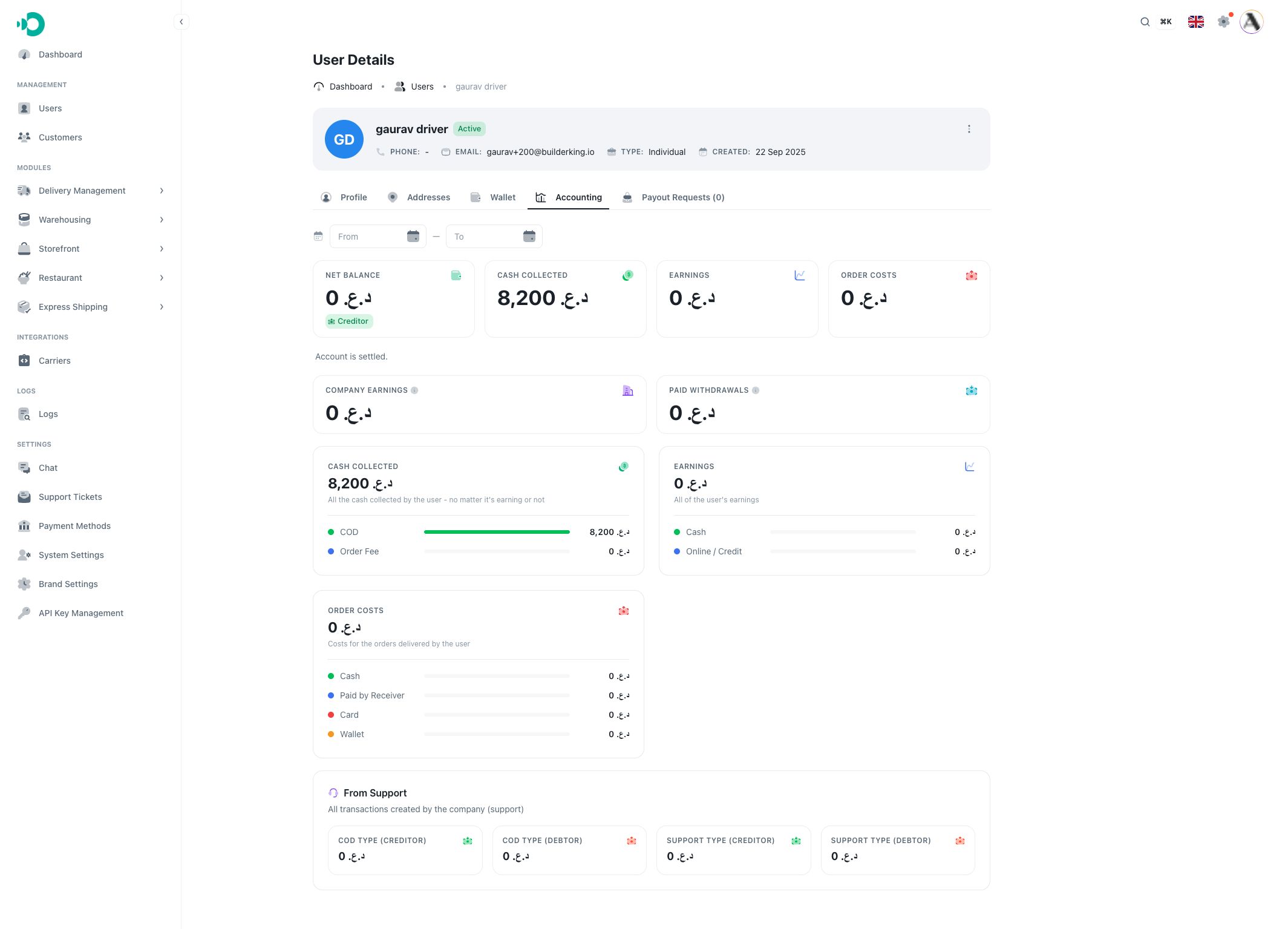Click the From Support headset icon

[333, 793]
